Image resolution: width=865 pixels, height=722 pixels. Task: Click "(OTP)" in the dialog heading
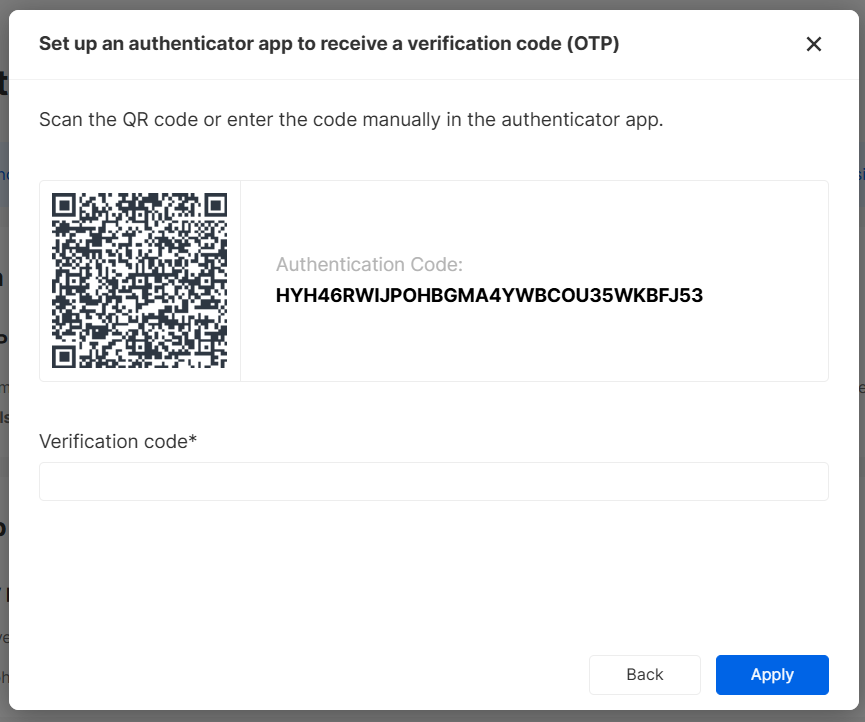(x=592, y=44)
